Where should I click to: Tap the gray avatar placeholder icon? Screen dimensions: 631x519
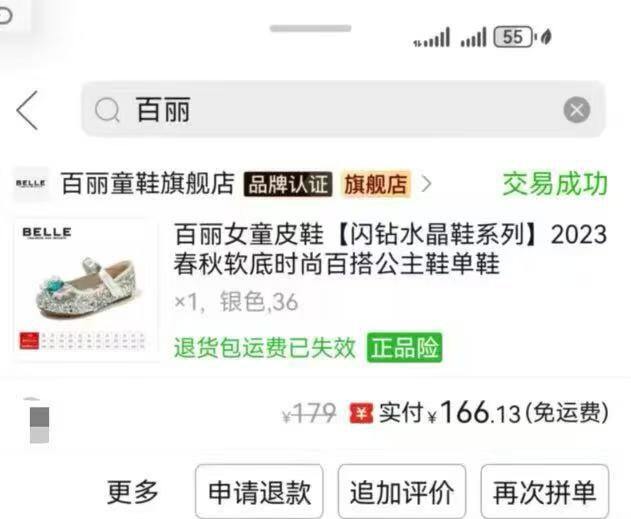click(x=39, y=424)
